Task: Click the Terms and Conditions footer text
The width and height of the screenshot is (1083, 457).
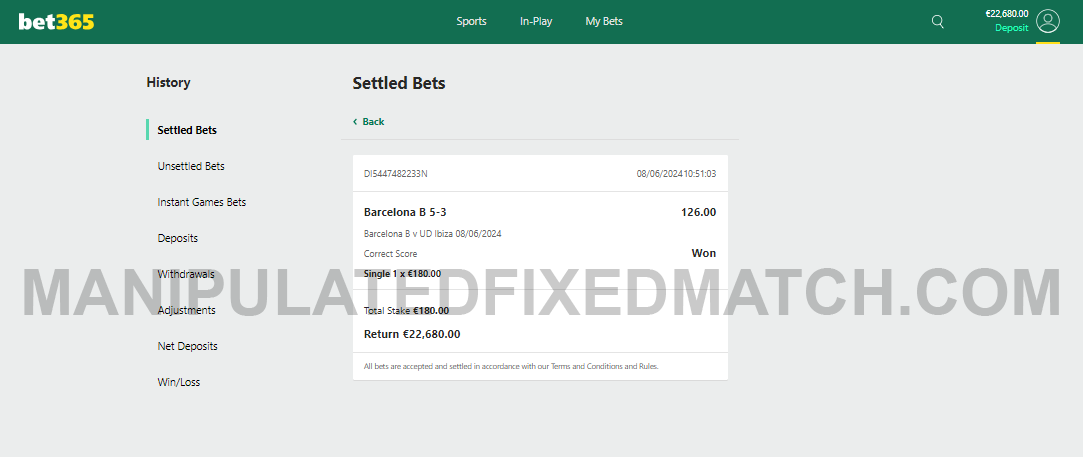Action: [591, 367]
